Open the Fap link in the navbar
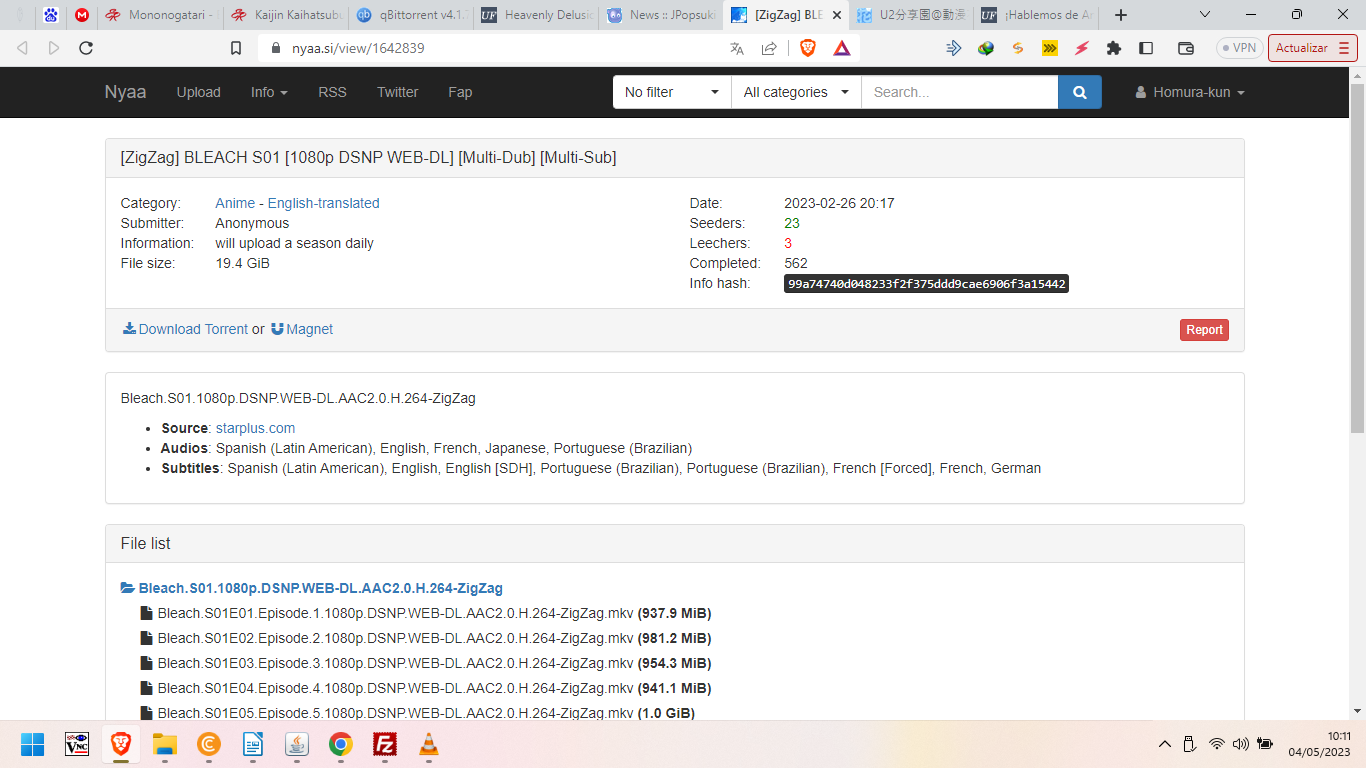 pyautogui.click(x=460, y=92)
